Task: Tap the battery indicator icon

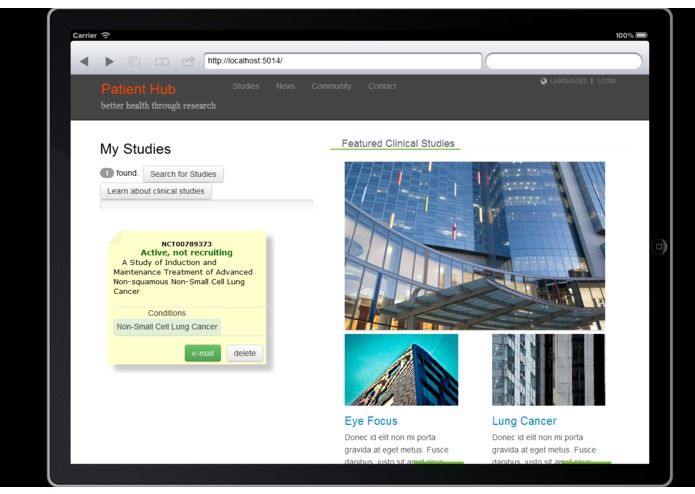Action: coord(641,35)
